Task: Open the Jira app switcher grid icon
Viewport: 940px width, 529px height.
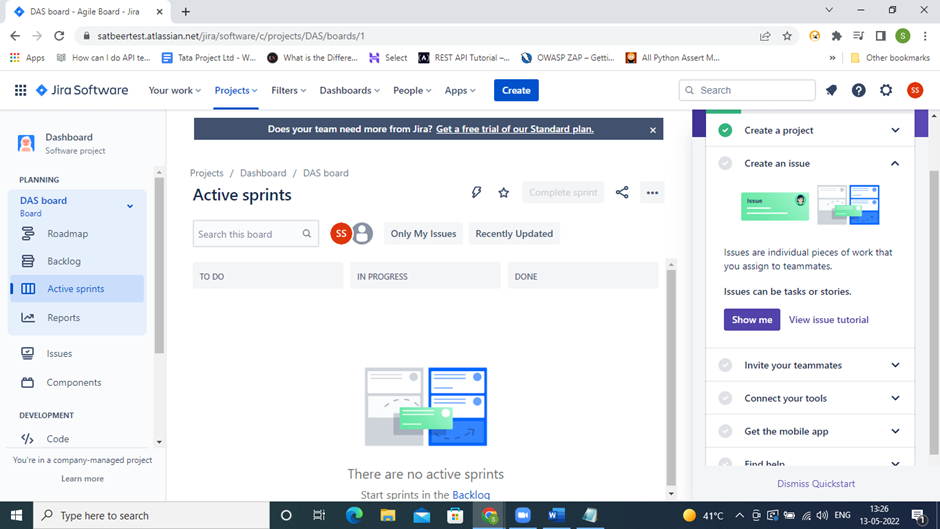Action: pyautogui.click(x=20, y=90)
